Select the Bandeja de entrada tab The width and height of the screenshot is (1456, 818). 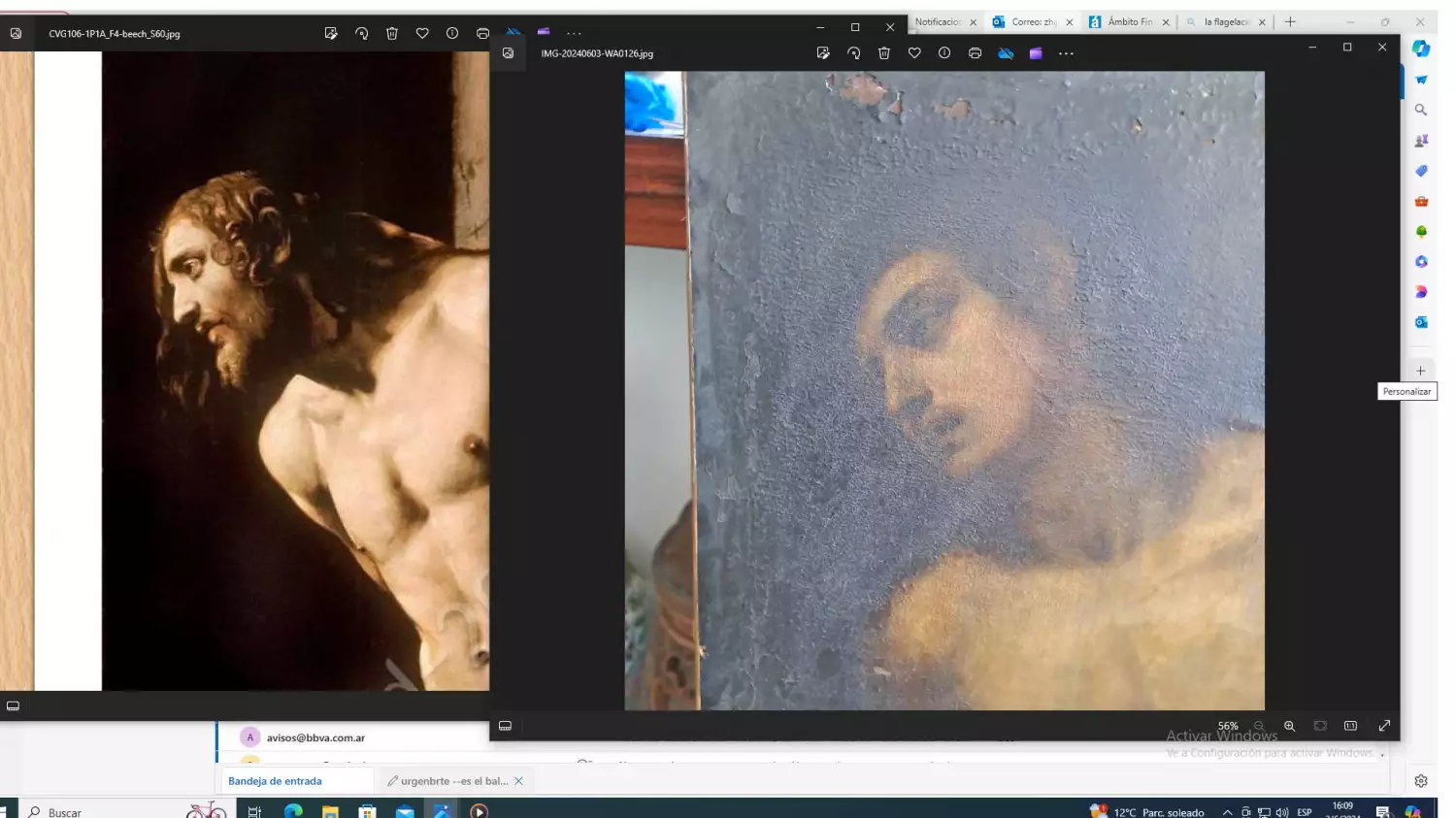click(275, 781)
